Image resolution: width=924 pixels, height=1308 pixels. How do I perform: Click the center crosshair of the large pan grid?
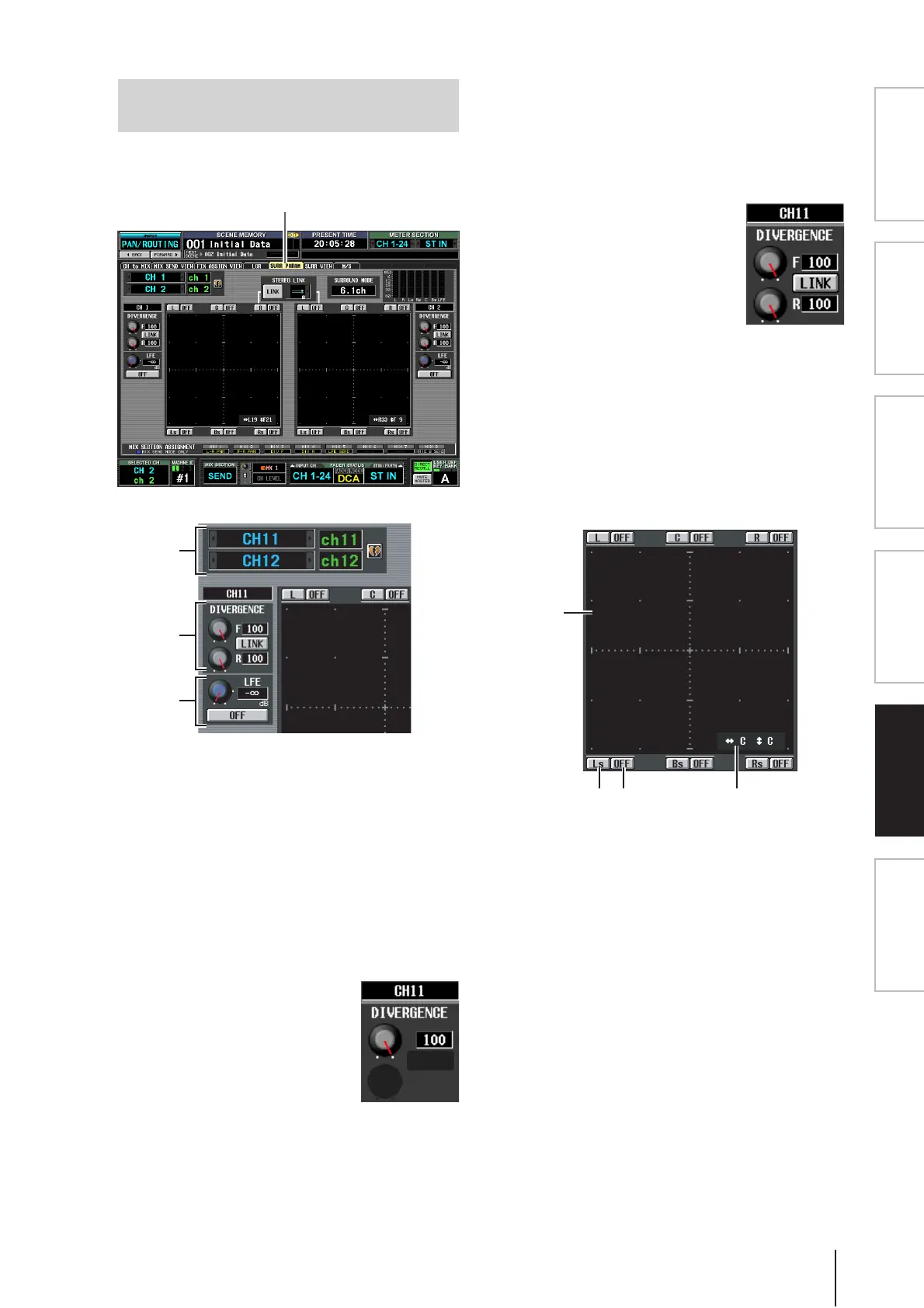tap(690, 650)
